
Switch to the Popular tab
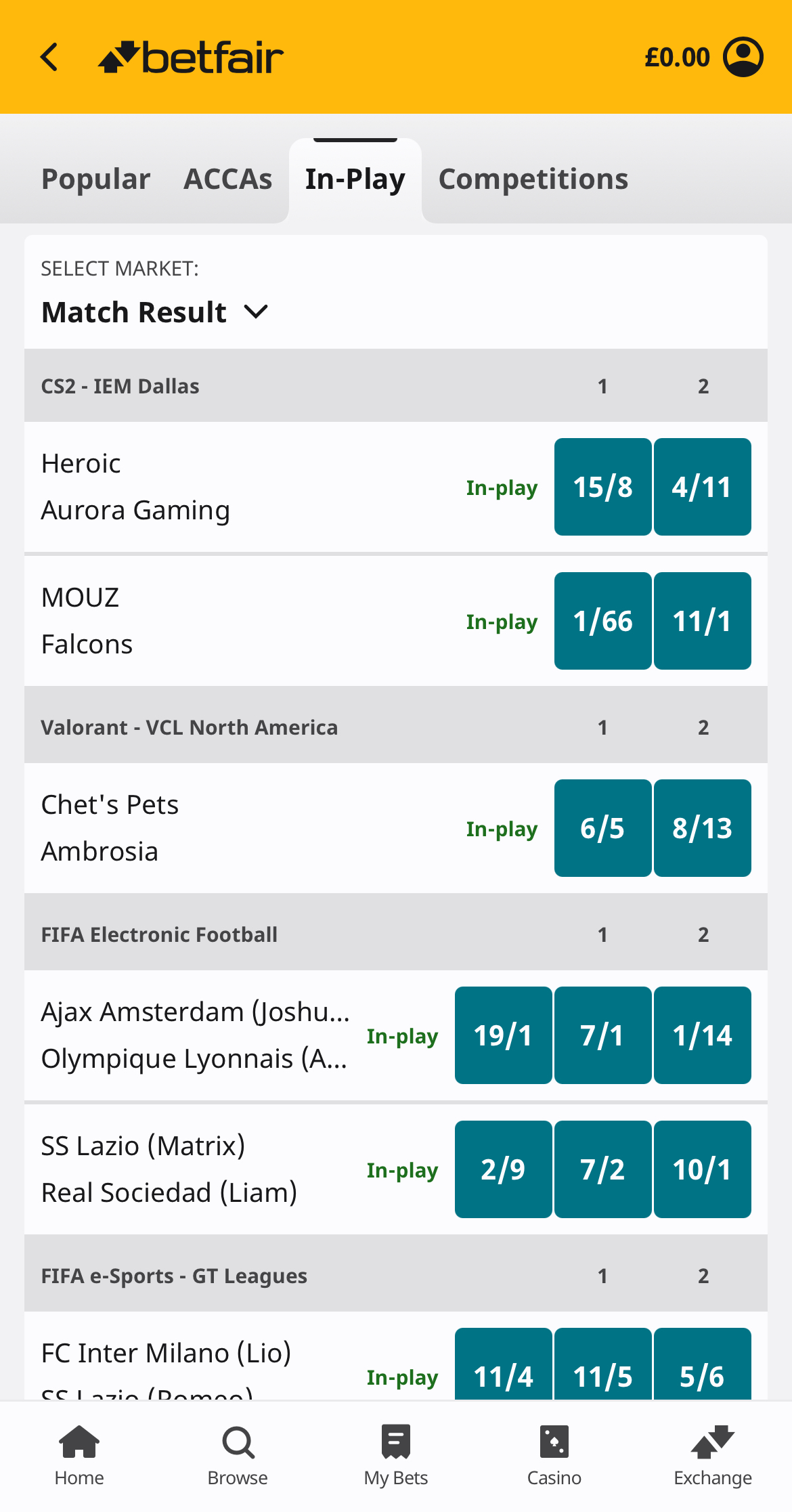pos(95,179)
